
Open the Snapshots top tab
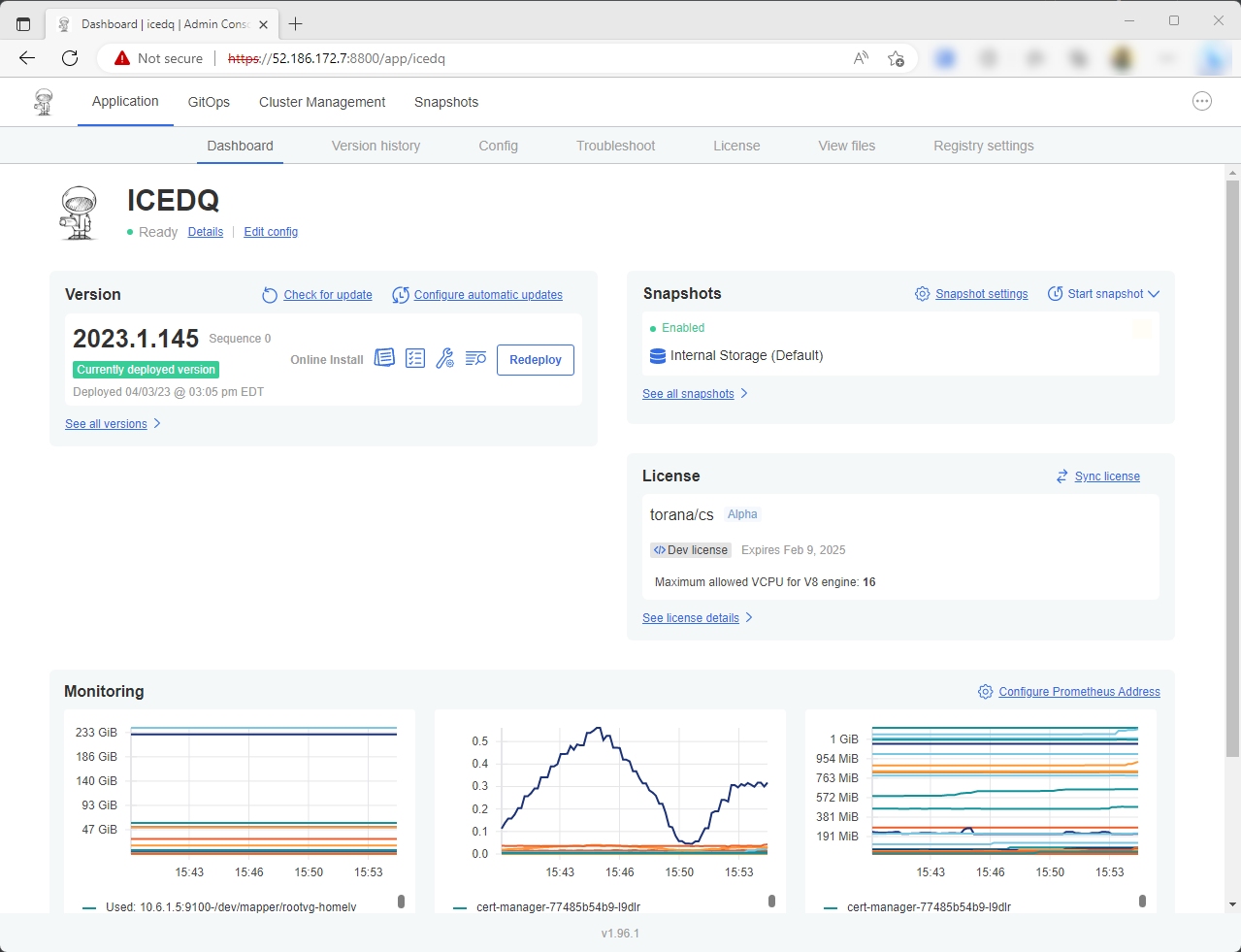click(446, 102)
